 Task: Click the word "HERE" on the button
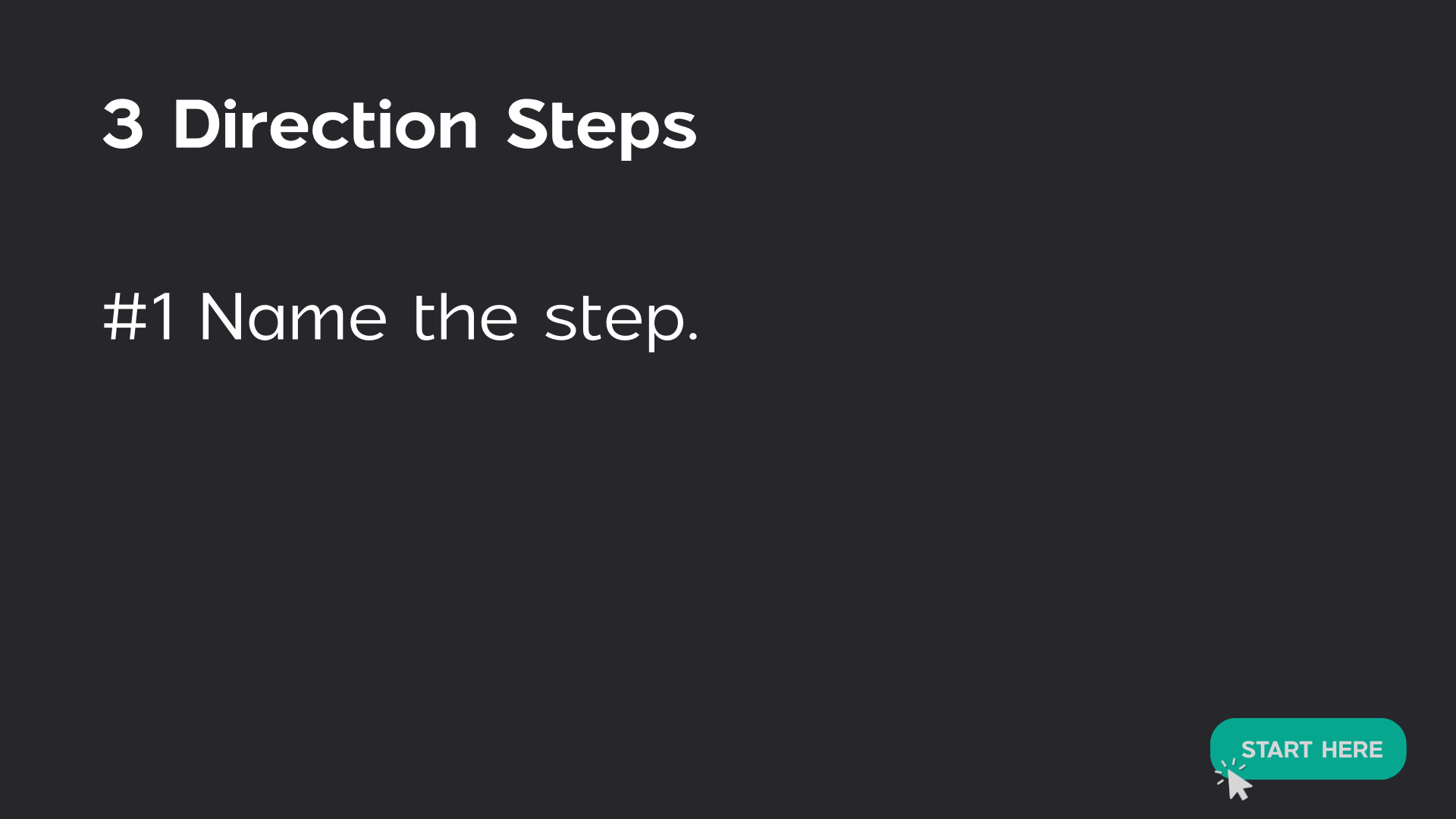pos(1352,750)
